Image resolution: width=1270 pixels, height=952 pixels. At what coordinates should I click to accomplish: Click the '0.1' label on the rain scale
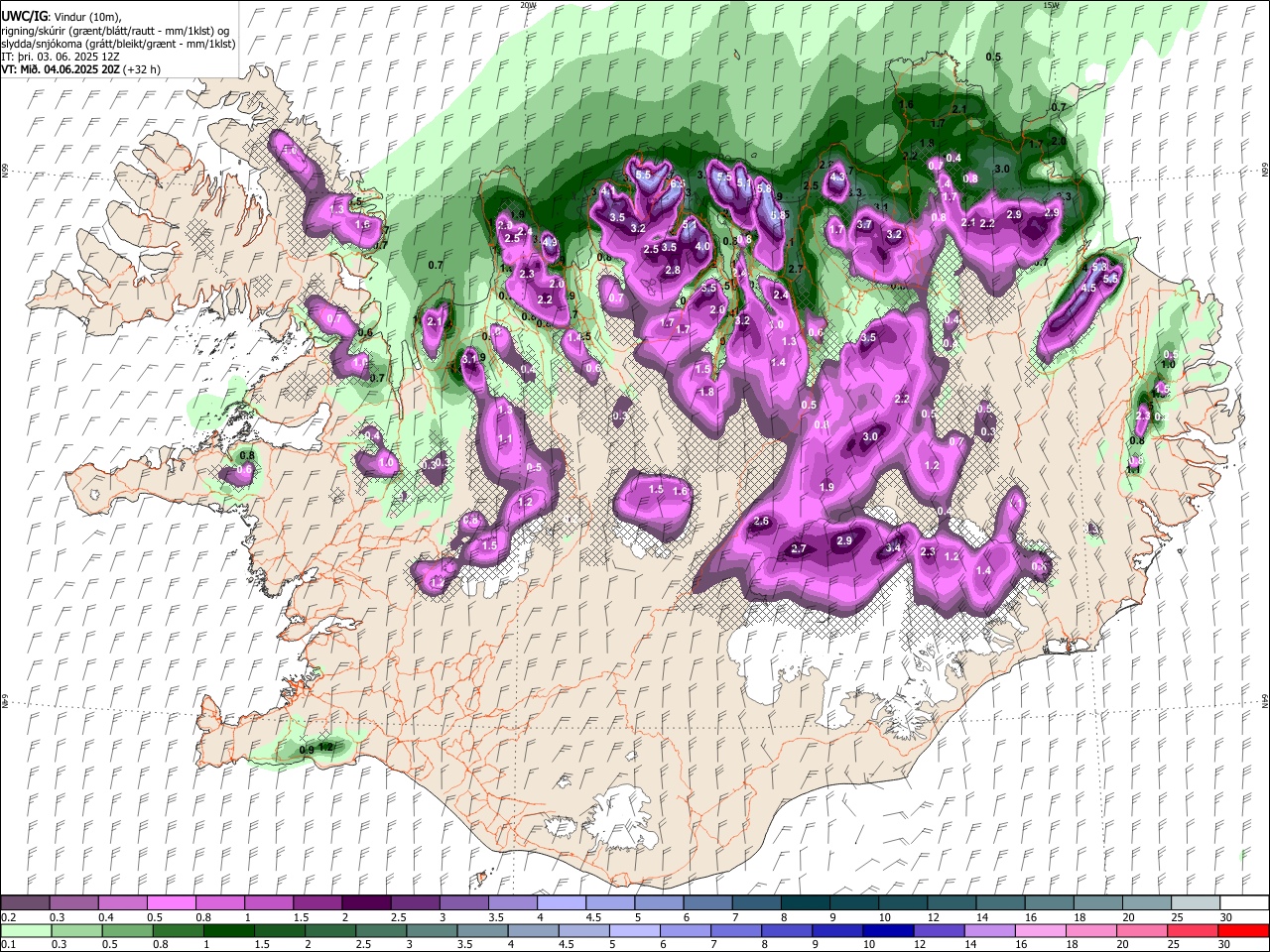click(x=8, y=944)
